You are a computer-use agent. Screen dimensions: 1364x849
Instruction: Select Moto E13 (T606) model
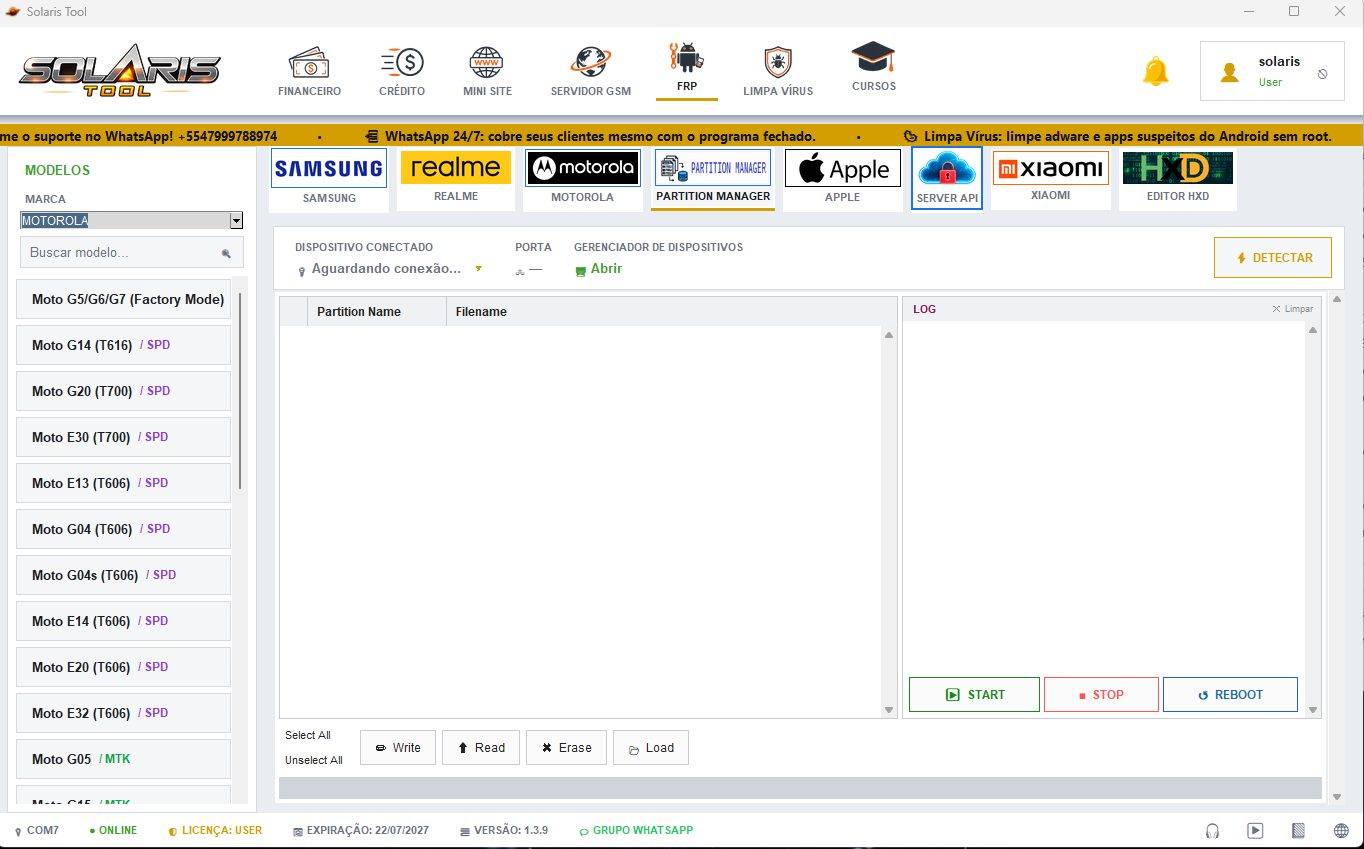pos(124,483)
